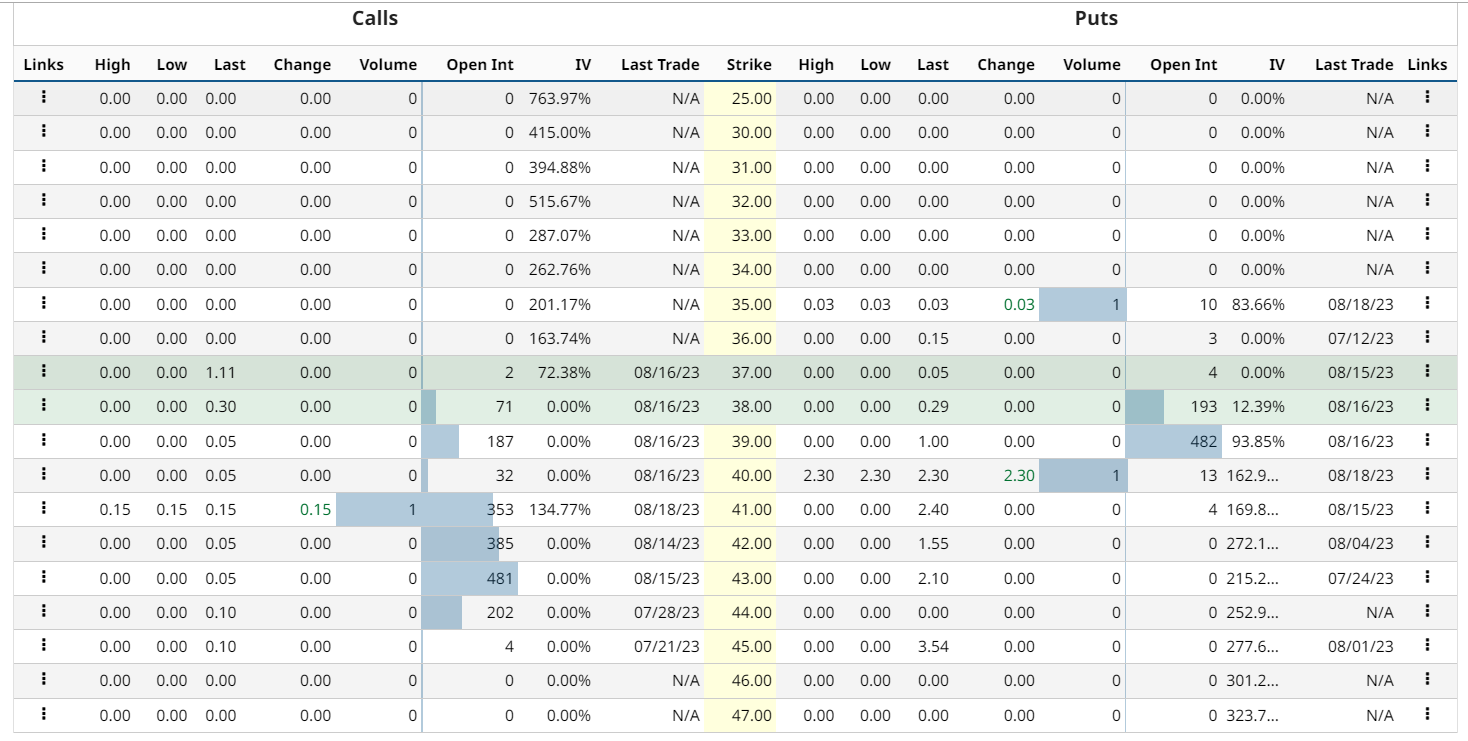Open puts links menu for strike 32.00
This screenshot has height=741, width=1468.
[x=1427, y=200]
